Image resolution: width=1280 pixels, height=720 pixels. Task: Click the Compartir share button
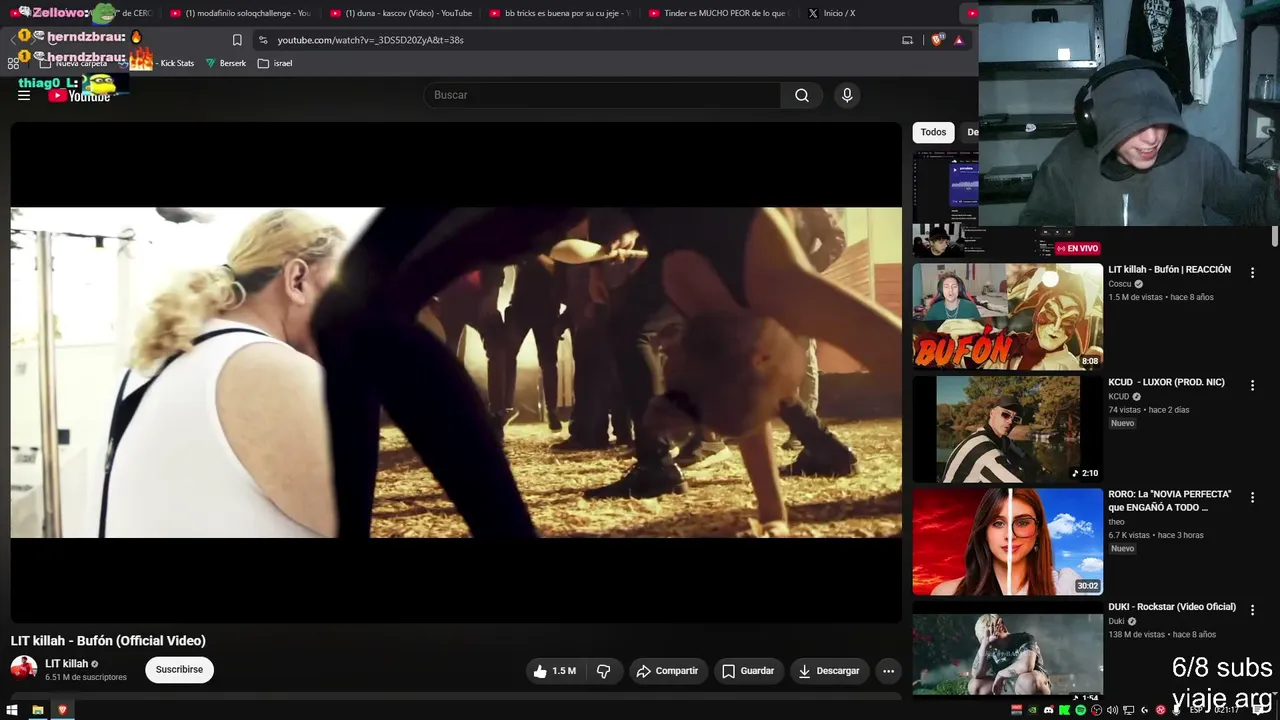[668, 671]
